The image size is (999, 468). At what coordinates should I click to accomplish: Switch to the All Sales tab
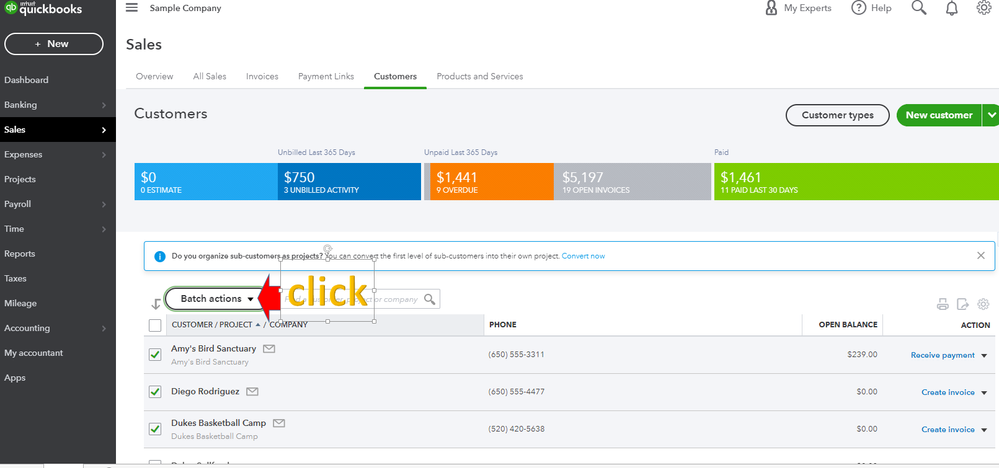point(210,76)
